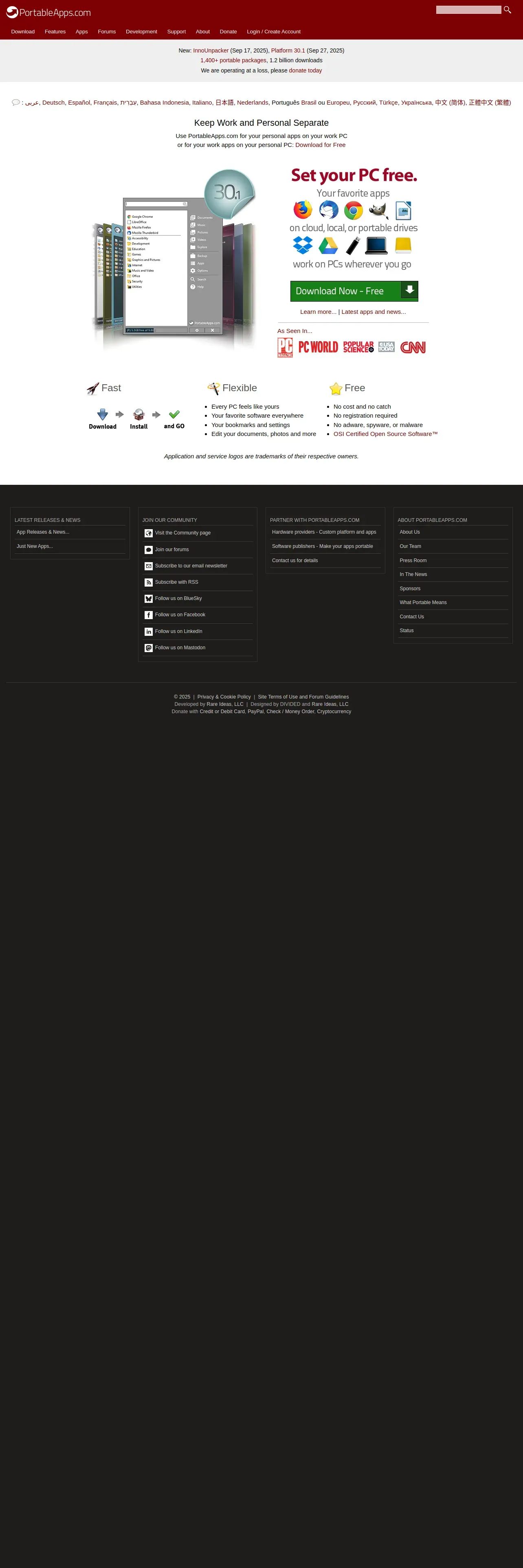Image resolution: width=523 pixels, height=1568 pixels.
Task: Open the 1,400+ portable packages link
Action: 233,60
